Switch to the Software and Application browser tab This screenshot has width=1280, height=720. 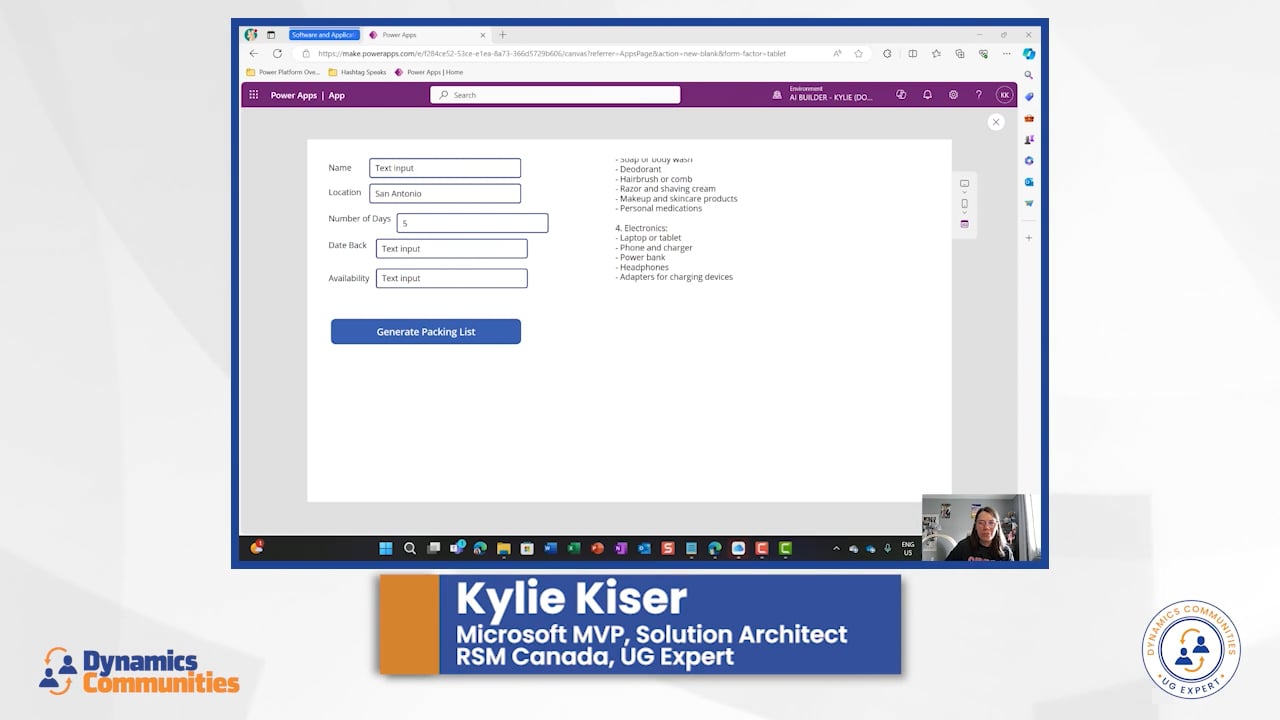click(x=323, y=34)
